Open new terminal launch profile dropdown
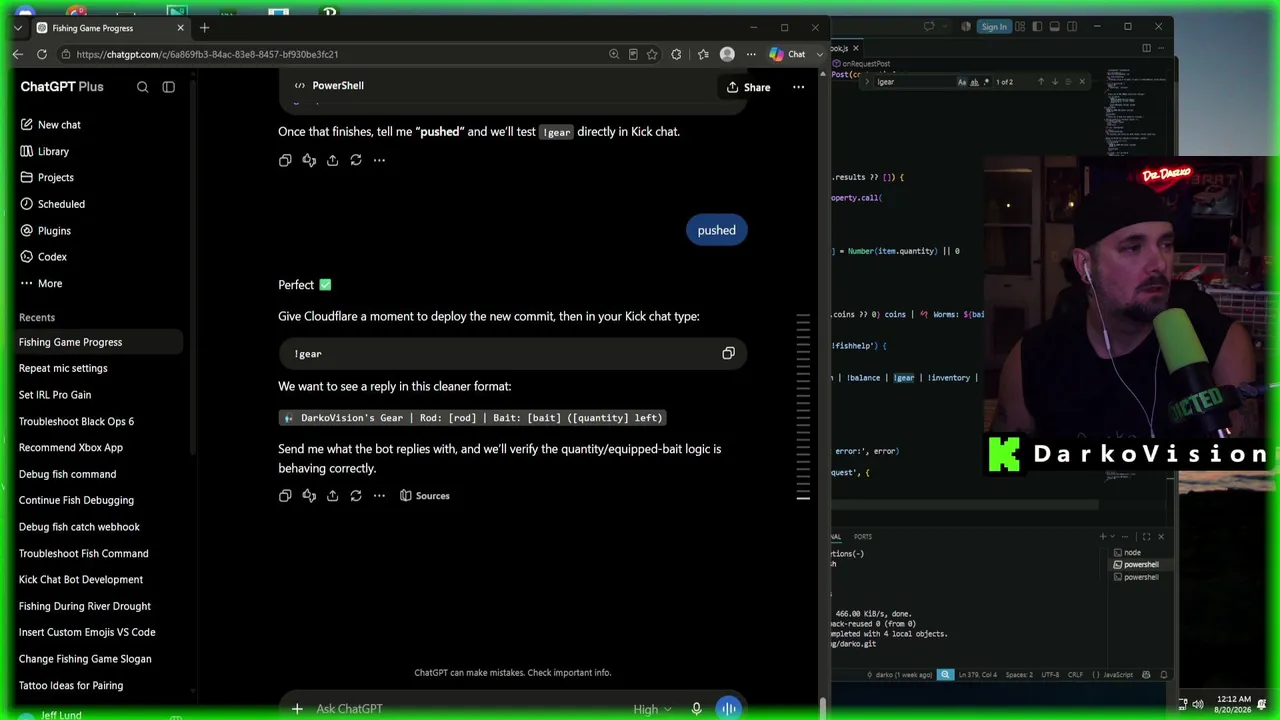Screen dimensions: 1280x720 coord(1115,537)
